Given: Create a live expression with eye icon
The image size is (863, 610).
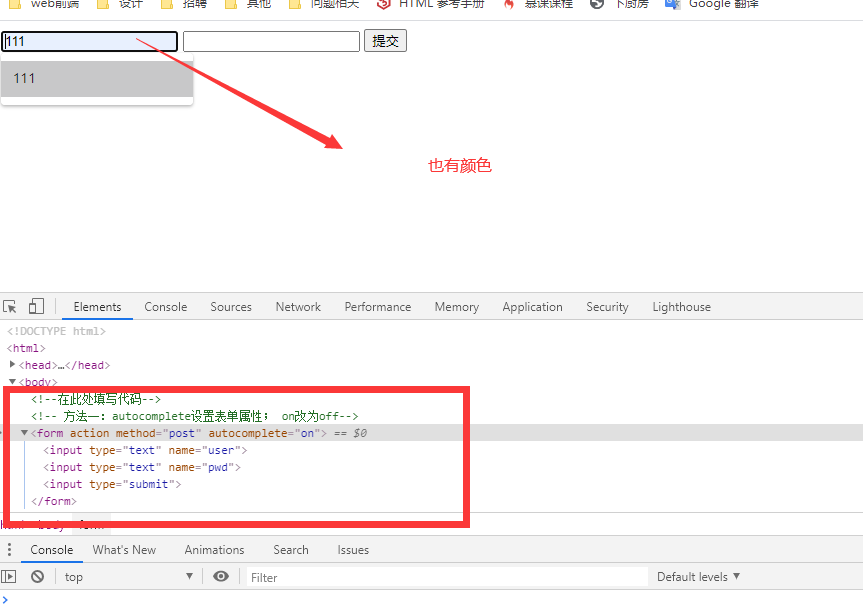Looking at the screenshot, I should coord(221,576).
